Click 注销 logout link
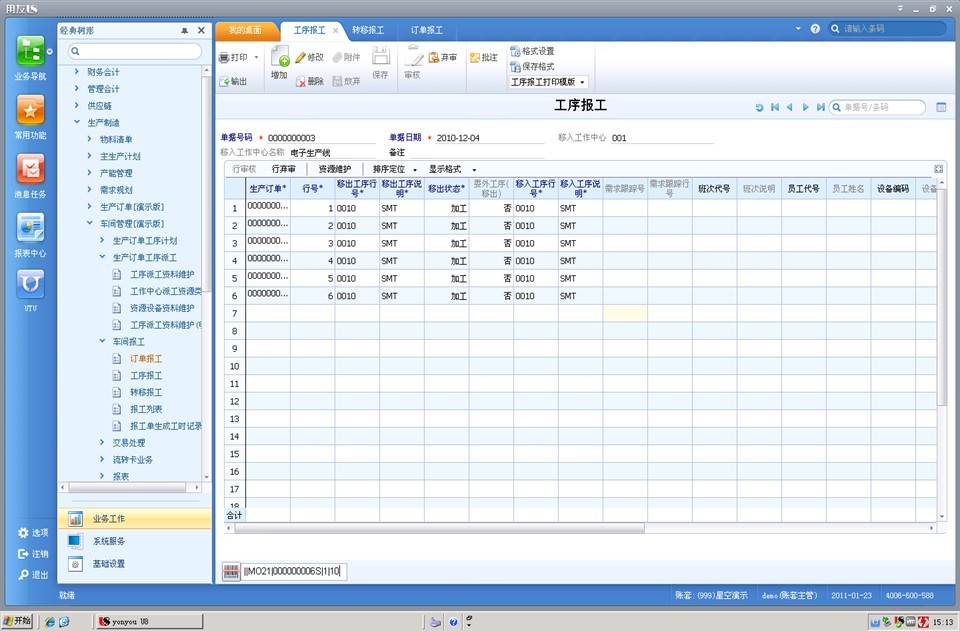 coord(33,554)
